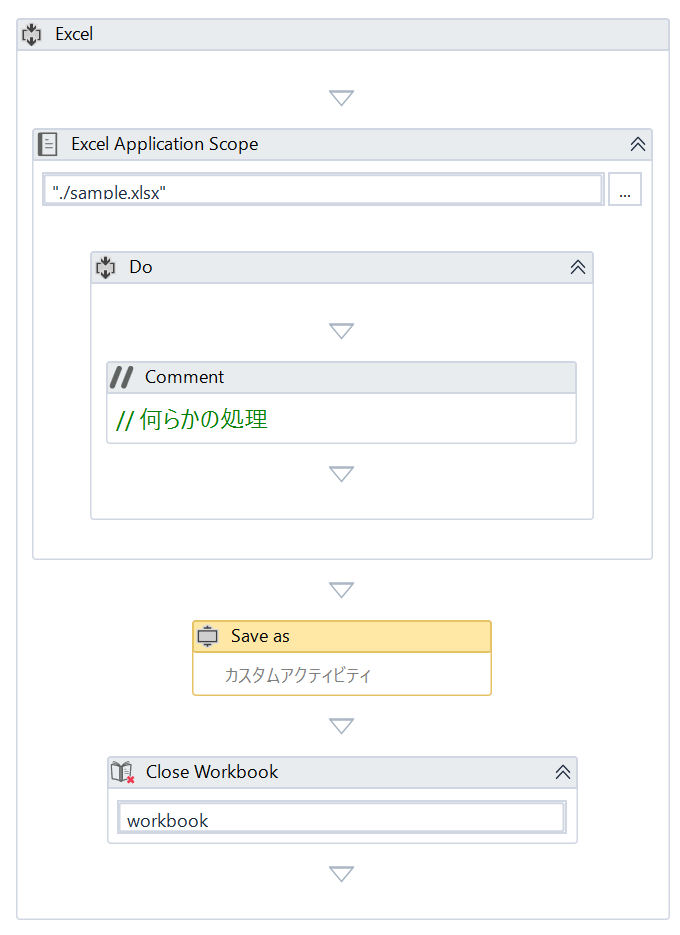Click drop arrow above Excel Application Scope
This screenshot has width=680, height=935.
pyautogui.click(x=342, y=98)
